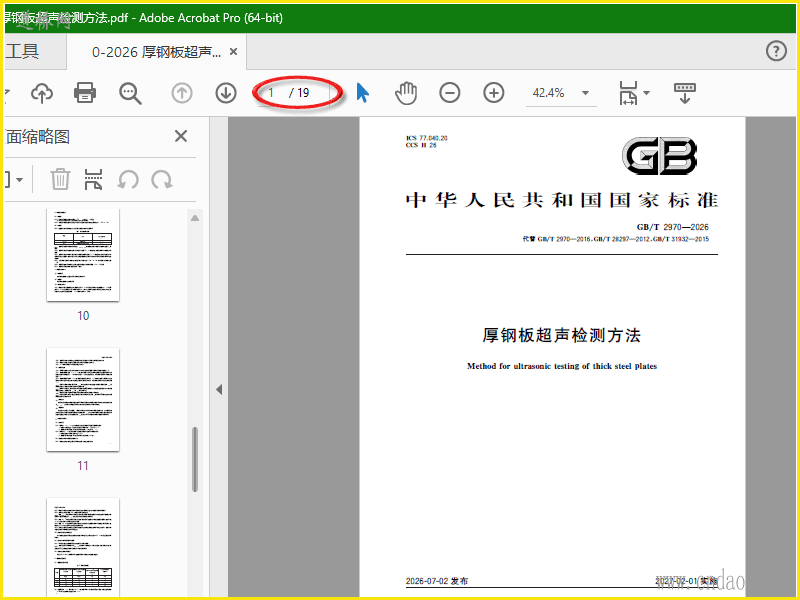
Task: Collapse the navigation pane with left arrow
Action: pos(219,390)
